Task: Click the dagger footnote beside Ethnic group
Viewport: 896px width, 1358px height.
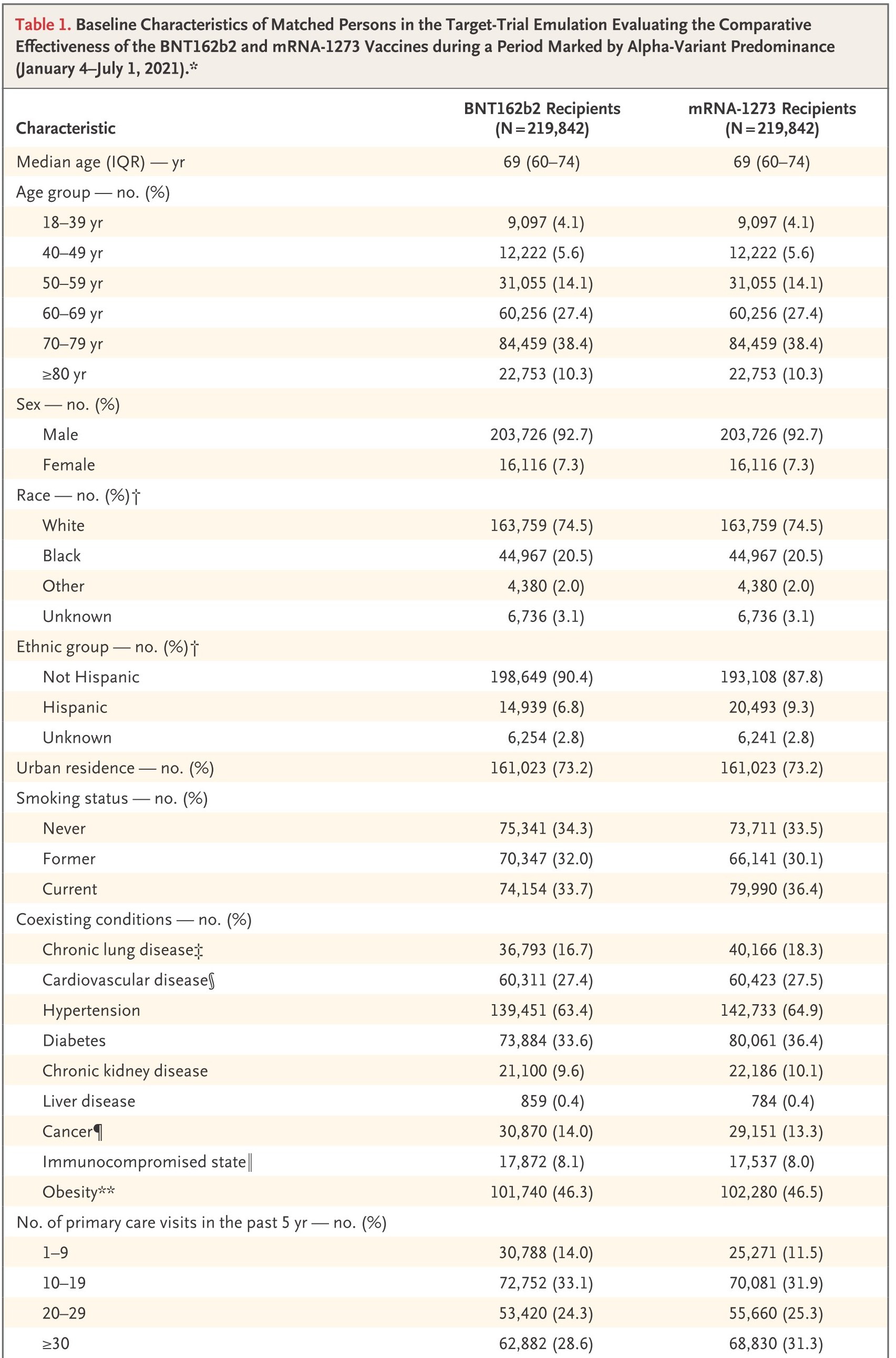Action: pos(195,648)
